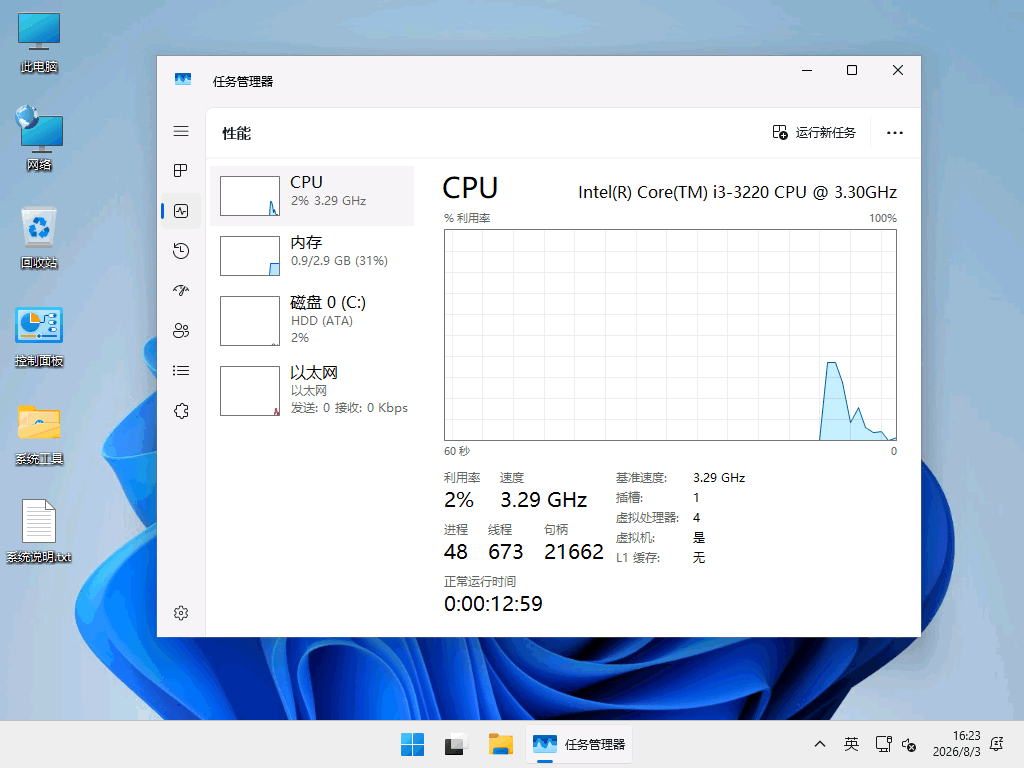This screenshot has width=1024, height=768.
Task: Open 回收站 desktop icon
Action: pyautogui.click(x=39, y=238)
